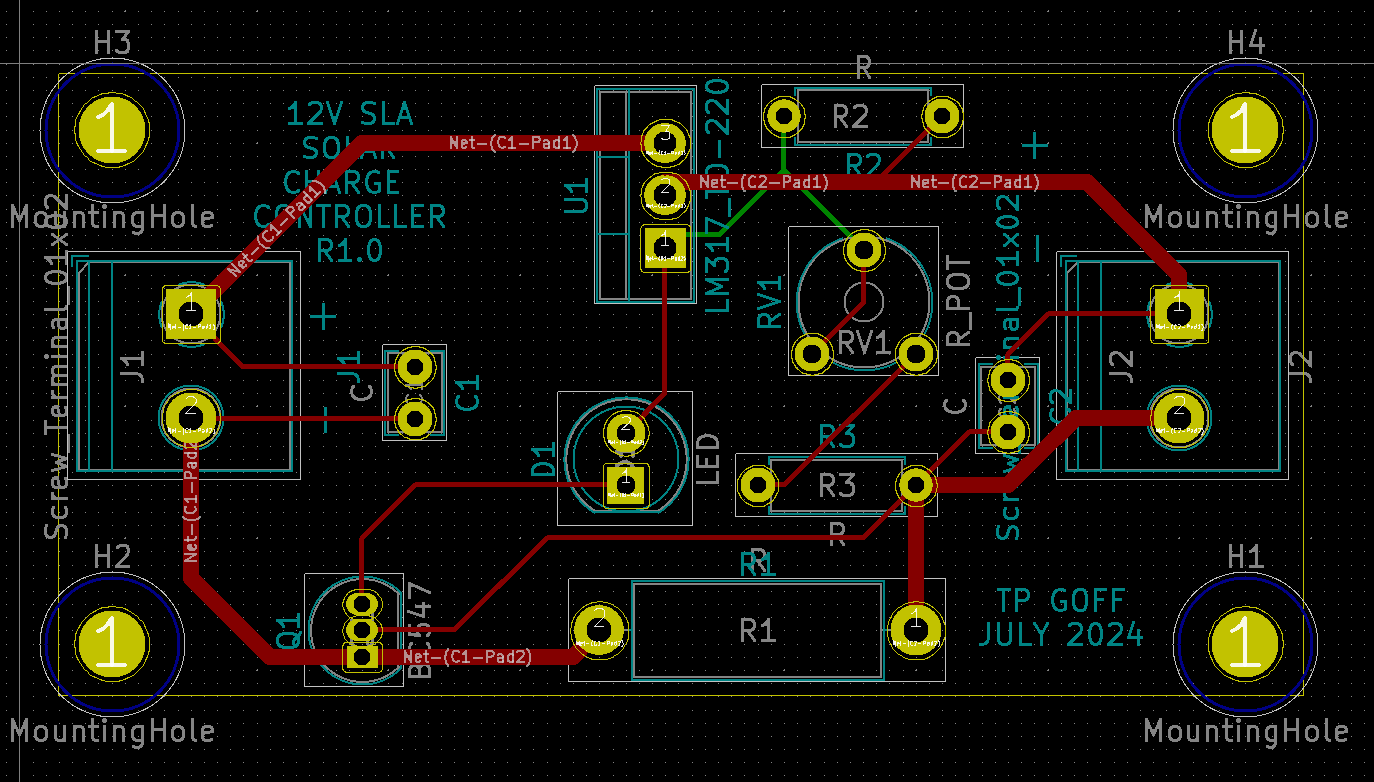1374x782 pixels.
Task: Select the top pad of potentiometer RV1
Action: 863,250
